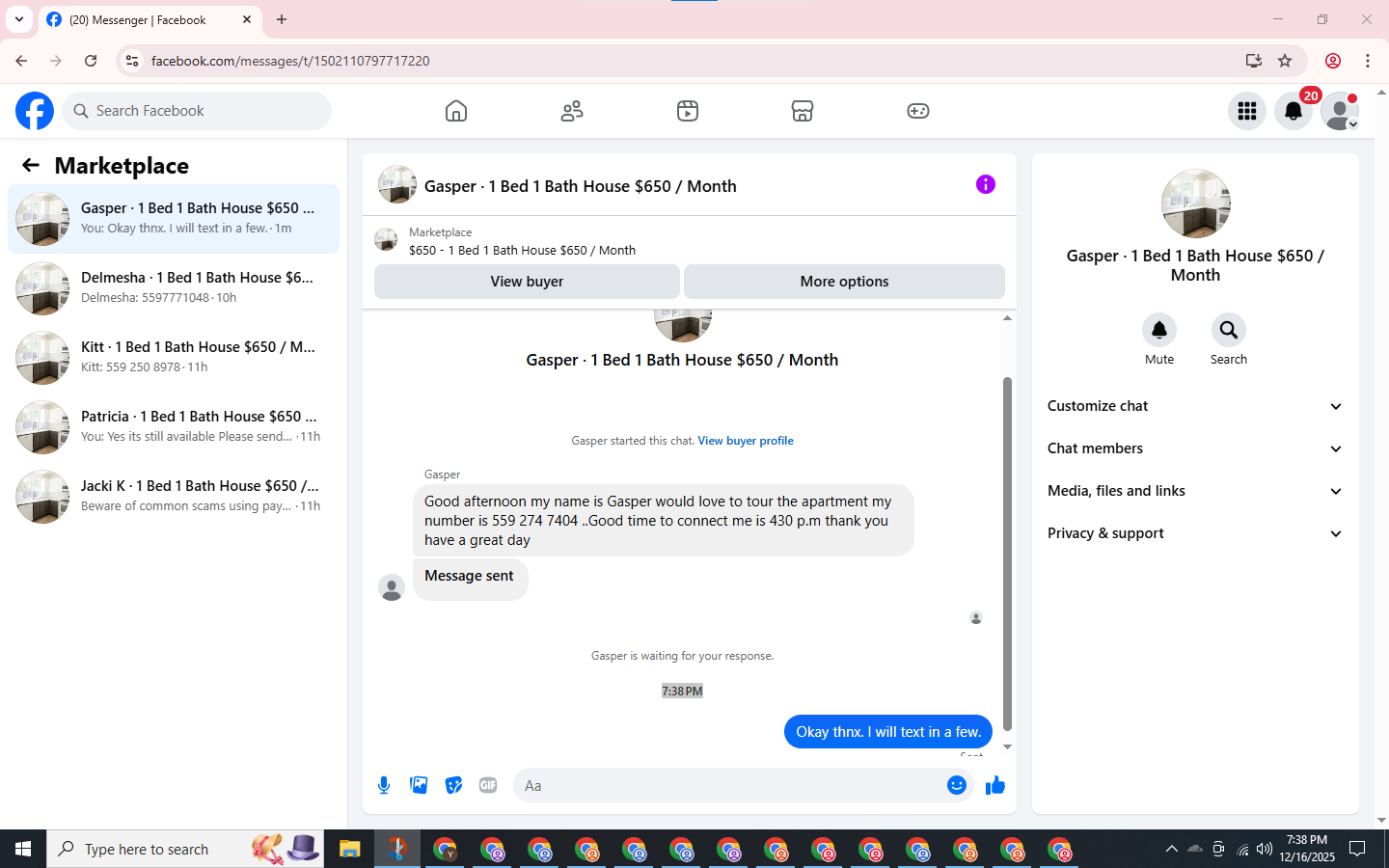Install app icon in address bar
This screenshot has width=1389, height=868.
point(1254,61)
